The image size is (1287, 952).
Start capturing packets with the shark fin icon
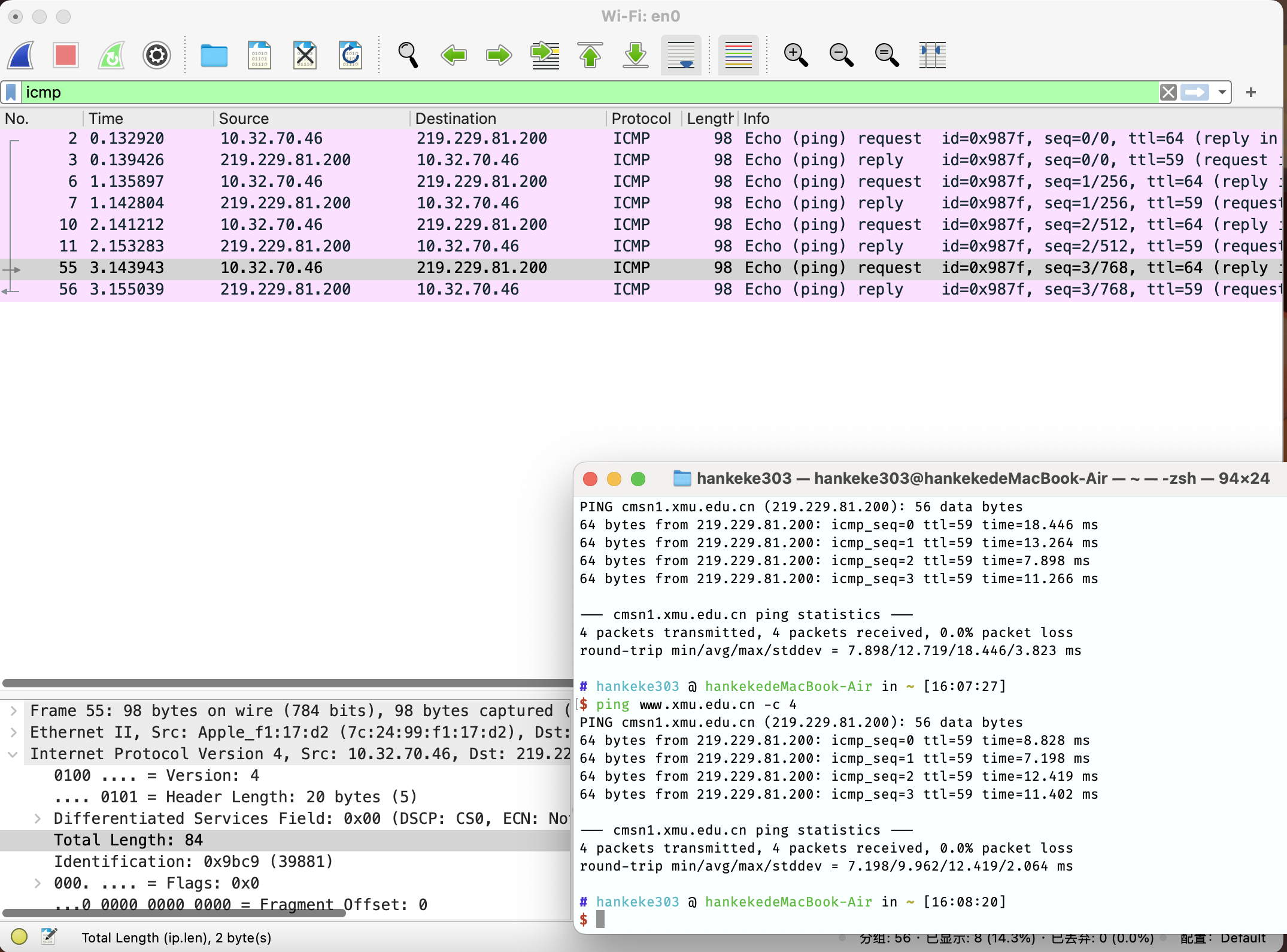point(21,55)
